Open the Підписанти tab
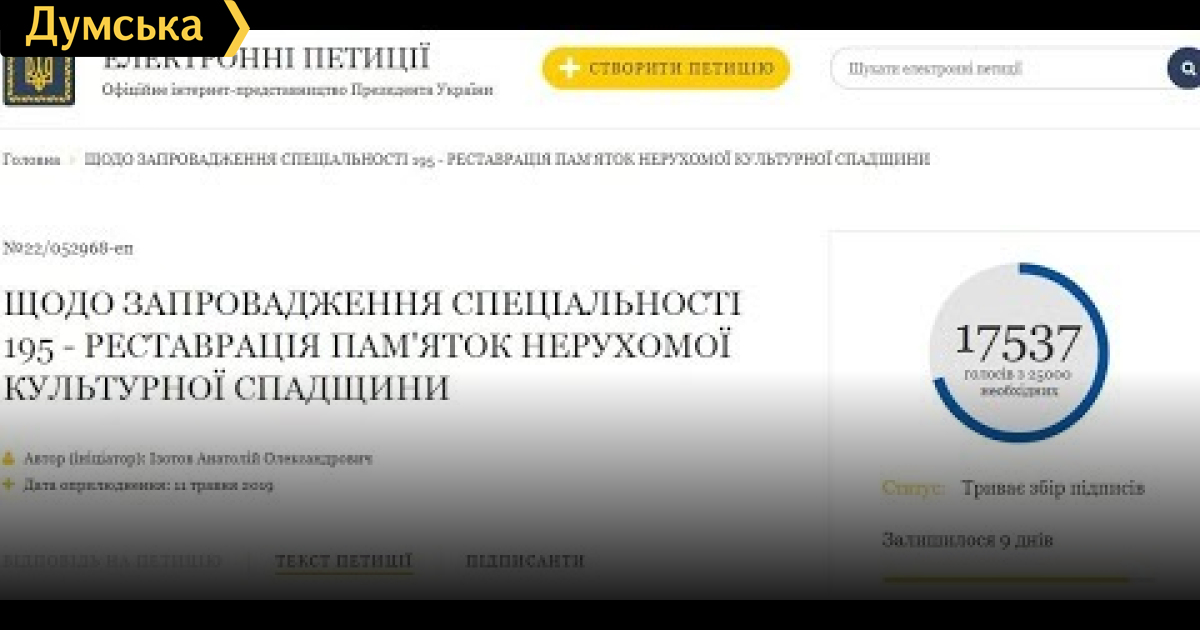 pyautogui.click(x=525, y=561)
